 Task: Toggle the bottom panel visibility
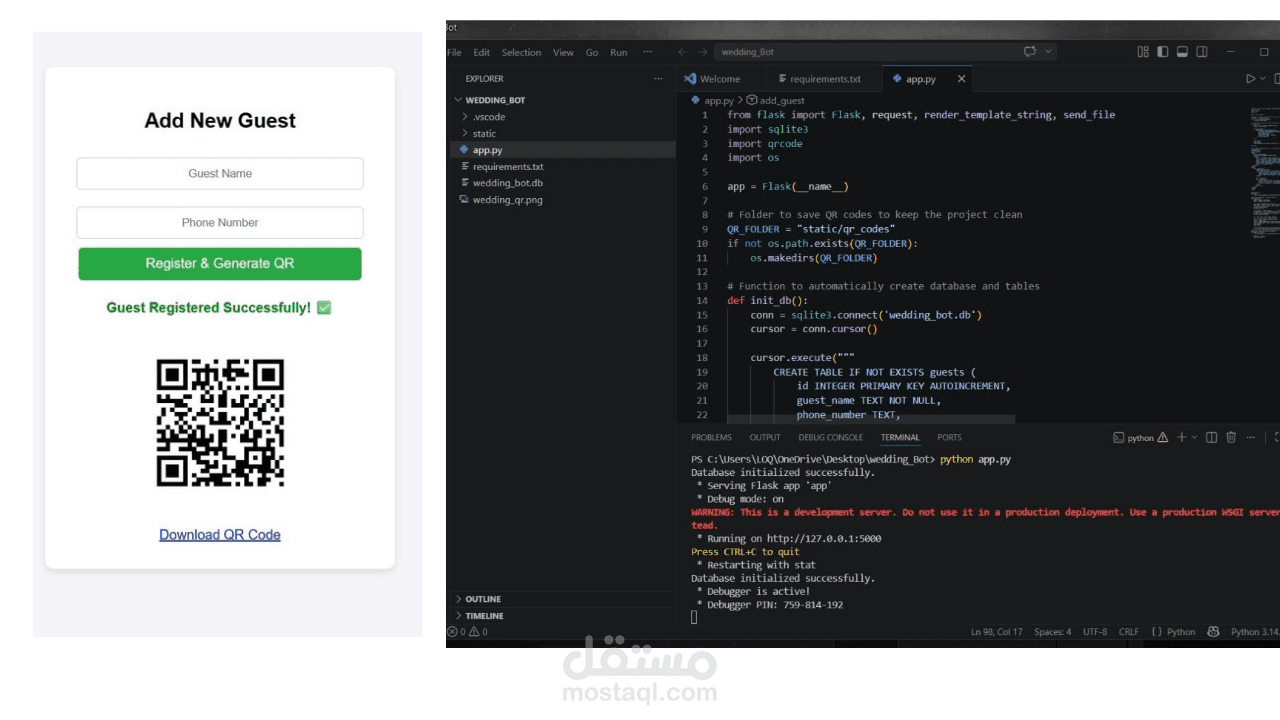point(1182,52)
